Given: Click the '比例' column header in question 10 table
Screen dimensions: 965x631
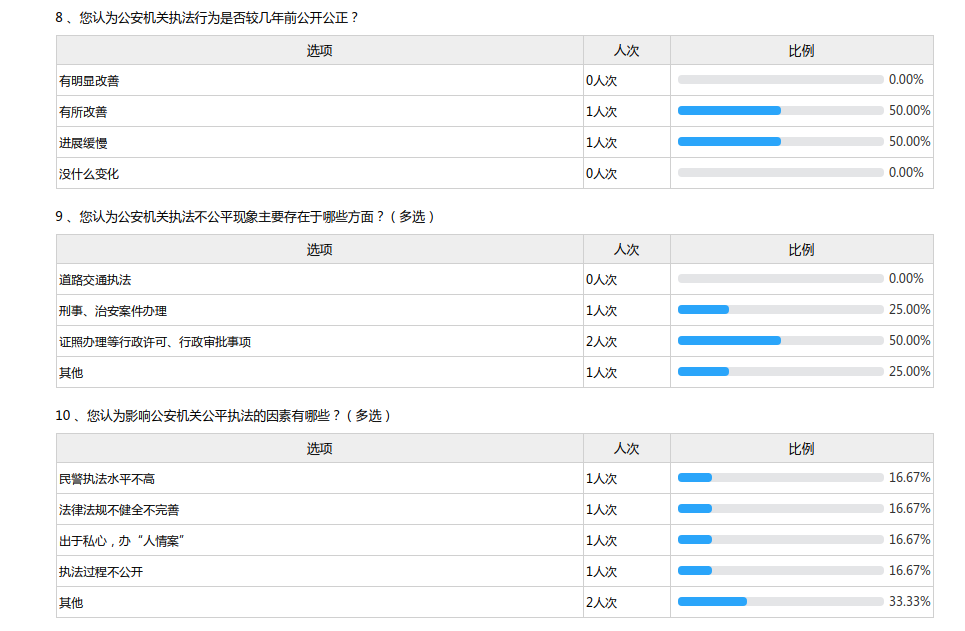Looking at the screenshot, I should pos(802,449).
